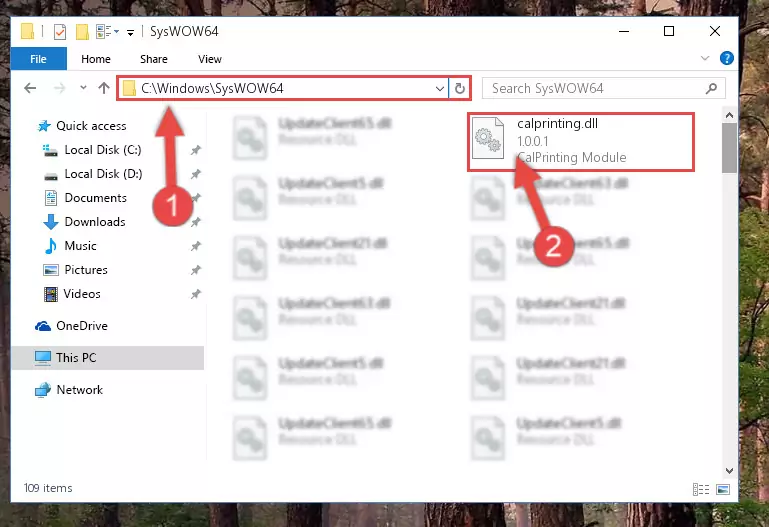The image size is (769, 527).
Task: Open the recent locations dropdown
Action: [83, 88]
